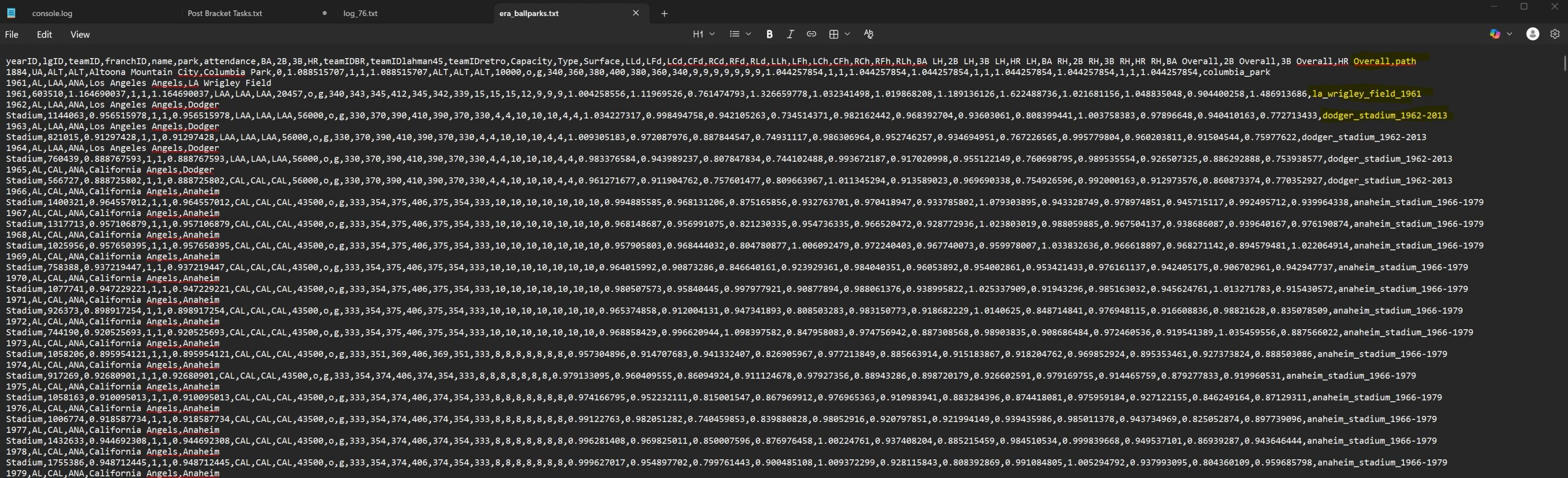Add a new tab with plus icon
Image resolution: width=1568 pixels, height=478 pixels.
click(x=664, y=13)
